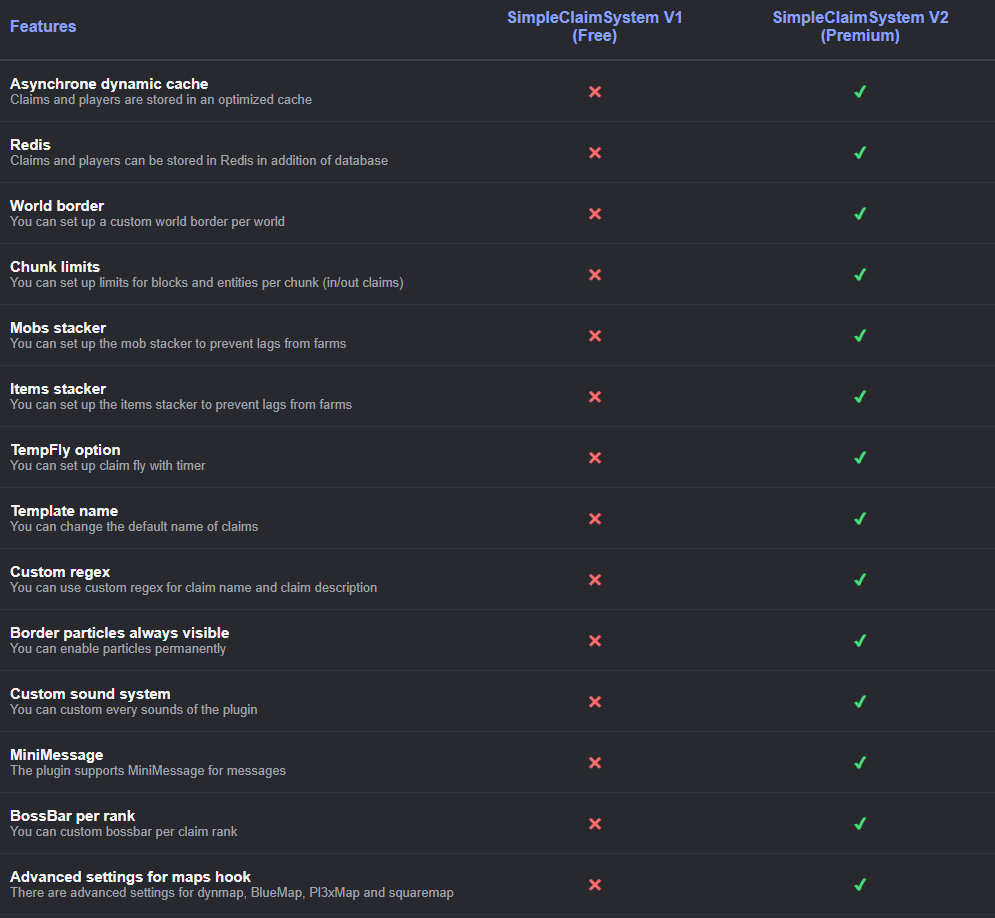Click text 'The plugin supports MiniMessage for messages'
This screenshot has width=995, height=918.
(x=148, y=770)
